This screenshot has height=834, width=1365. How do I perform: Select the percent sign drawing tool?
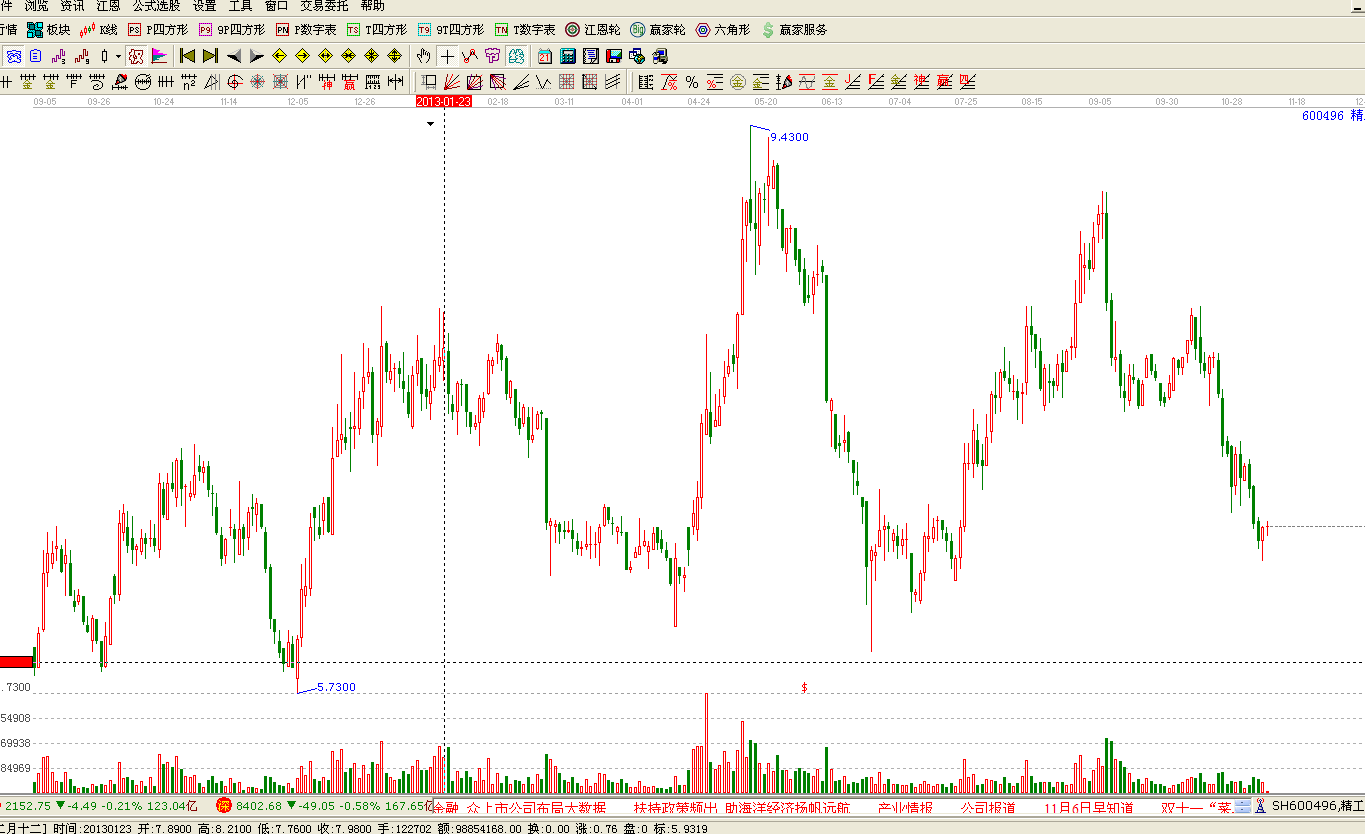coord(691,82)
